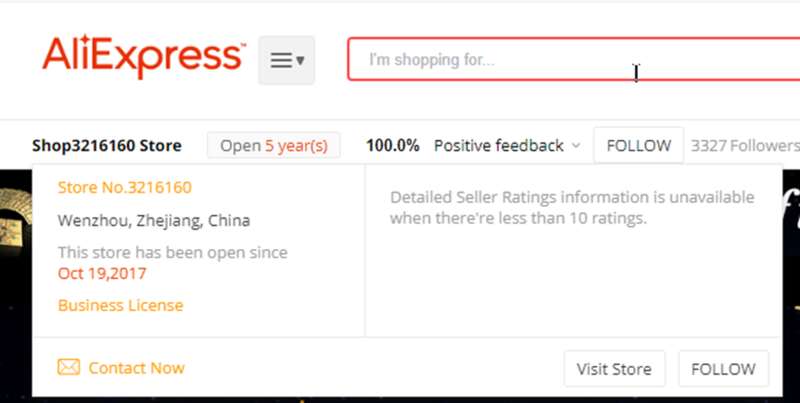
Task: Click the Oct 19,2017 opening date
Action: [102, 273]
